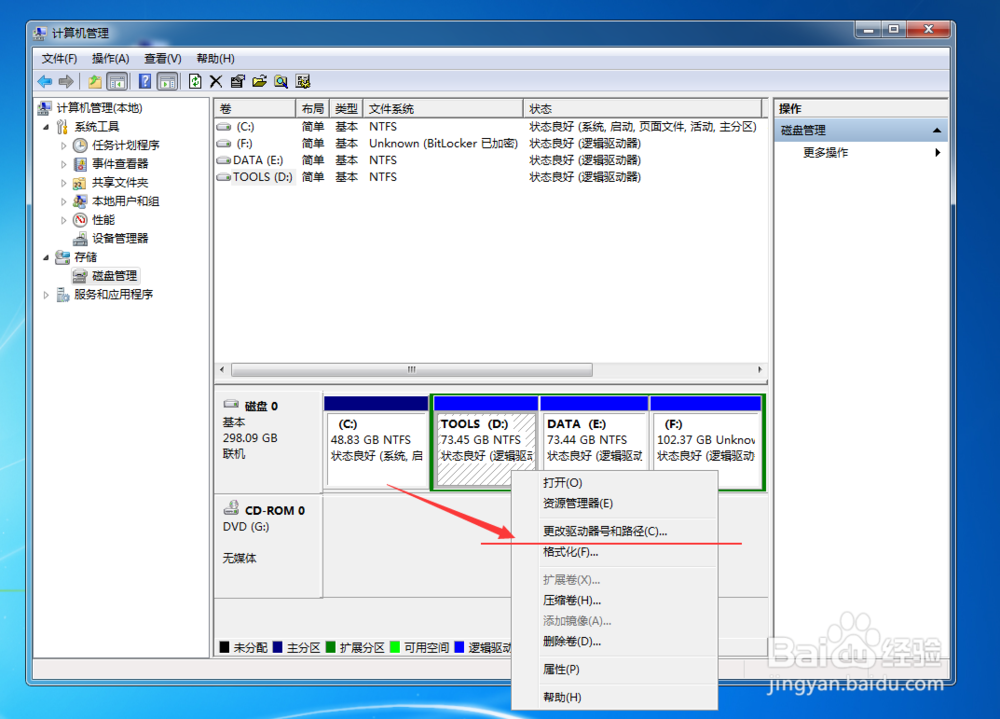Open the 文件(F) menu
Viewport: 1000px width, 719px height.
pos(59,59)
